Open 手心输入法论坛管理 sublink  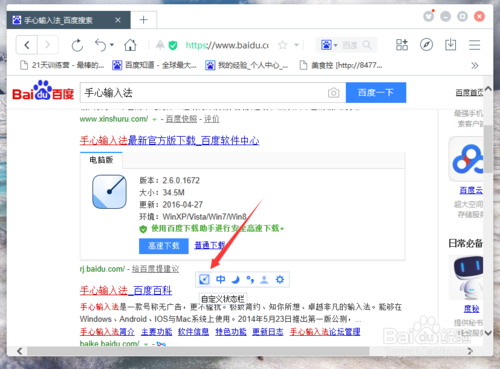(x=325, y=332)
